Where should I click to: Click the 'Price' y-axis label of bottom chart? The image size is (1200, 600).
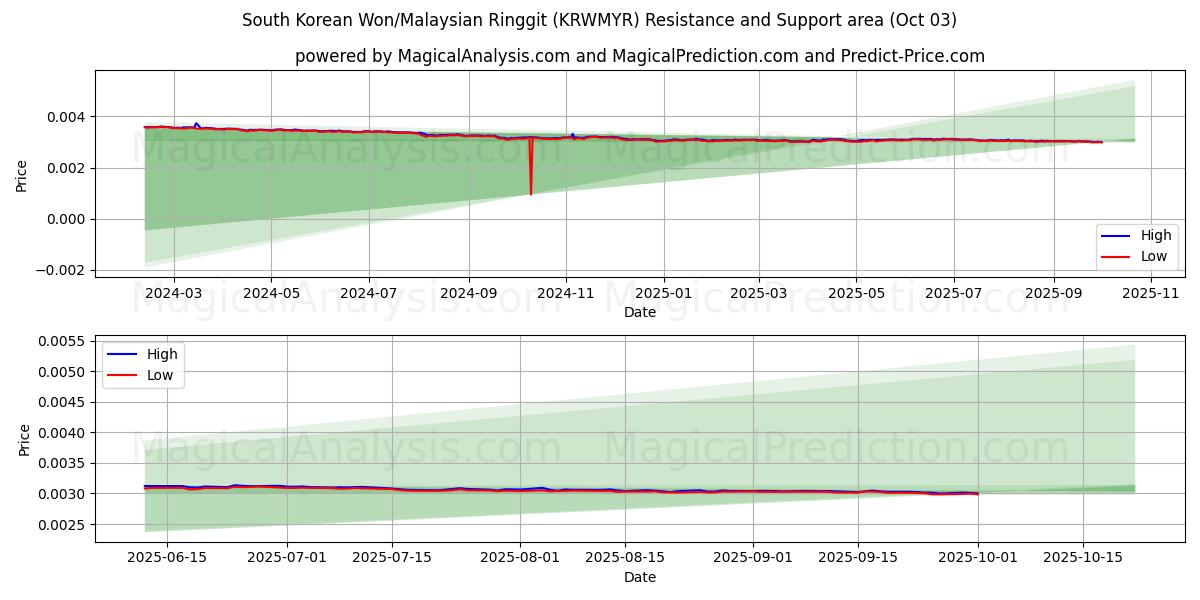(22, 439)
